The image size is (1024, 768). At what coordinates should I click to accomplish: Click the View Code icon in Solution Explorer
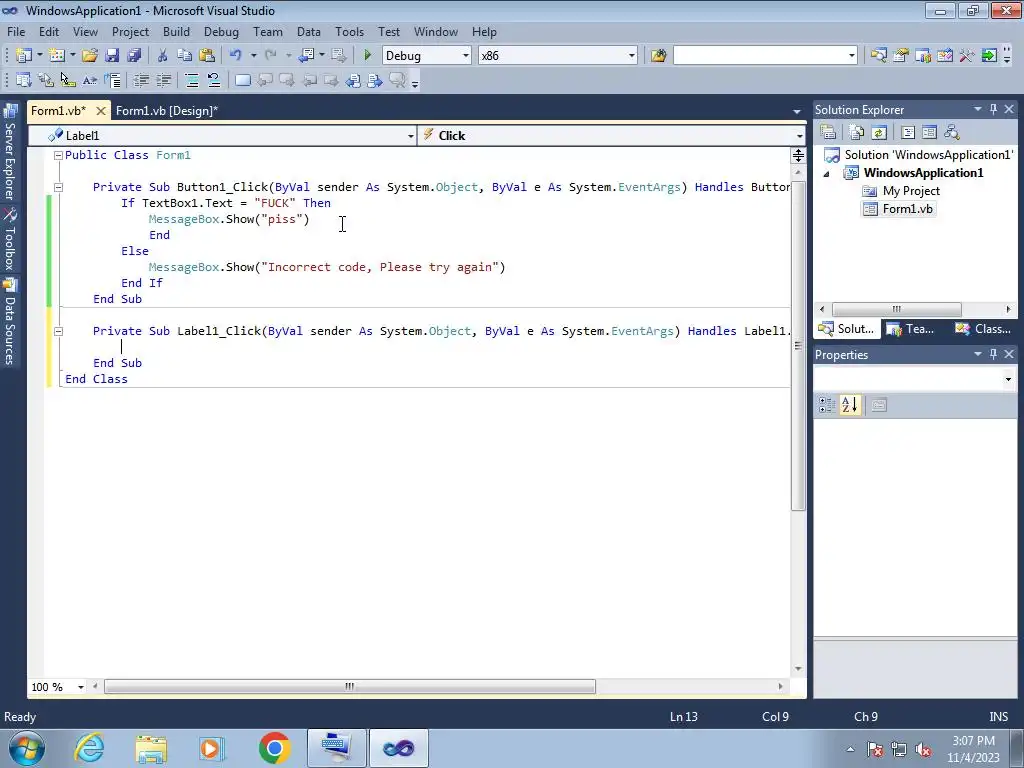point(908,133)
